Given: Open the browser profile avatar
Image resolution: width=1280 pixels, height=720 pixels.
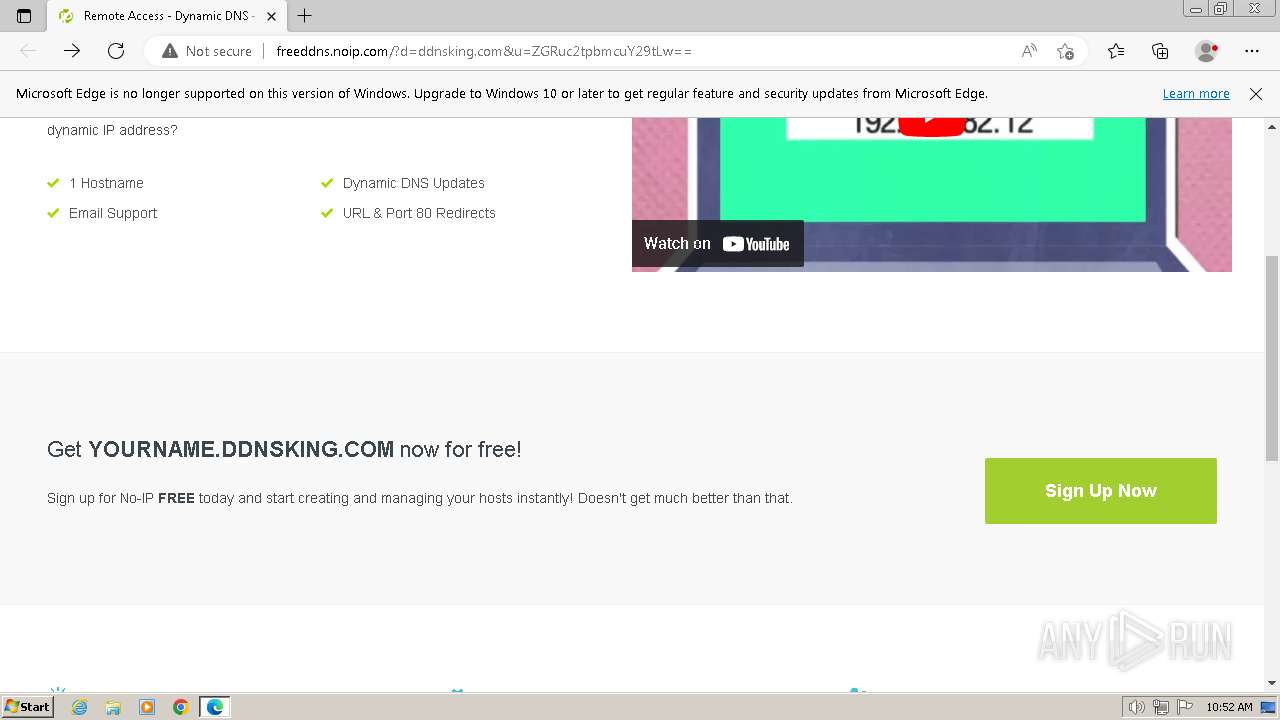Looking at the screenshot, I should 1207,51.
